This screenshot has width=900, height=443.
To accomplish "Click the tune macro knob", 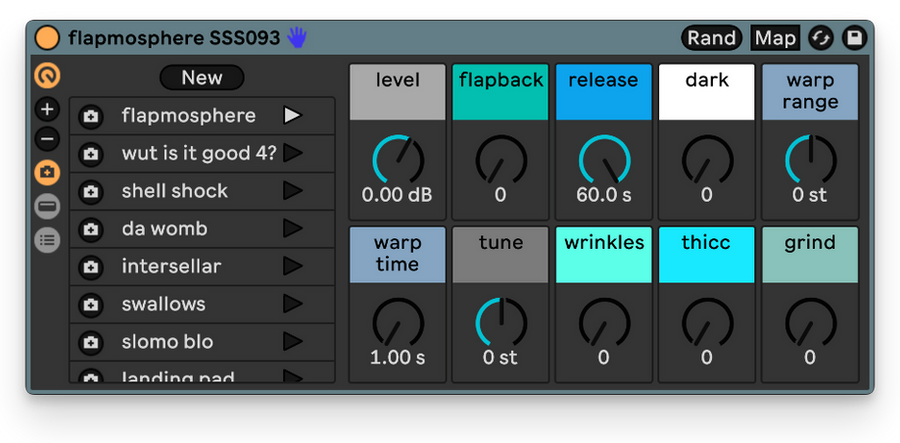I will [501, 322].
